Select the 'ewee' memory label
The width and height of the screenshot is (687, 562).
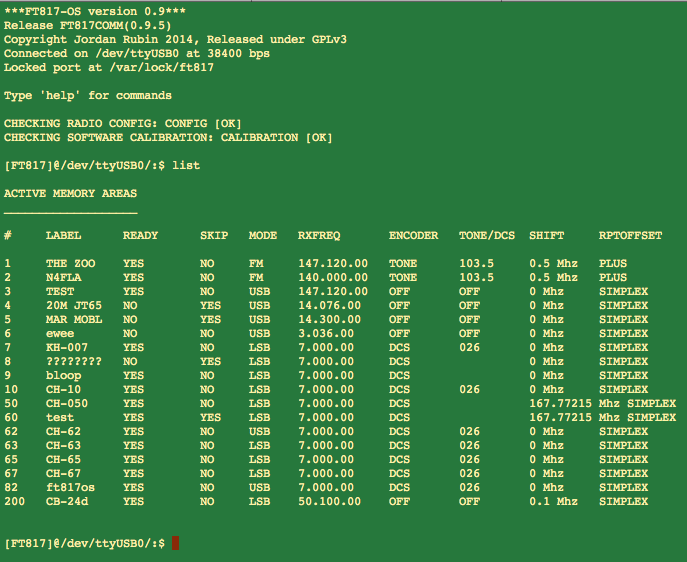60,334
